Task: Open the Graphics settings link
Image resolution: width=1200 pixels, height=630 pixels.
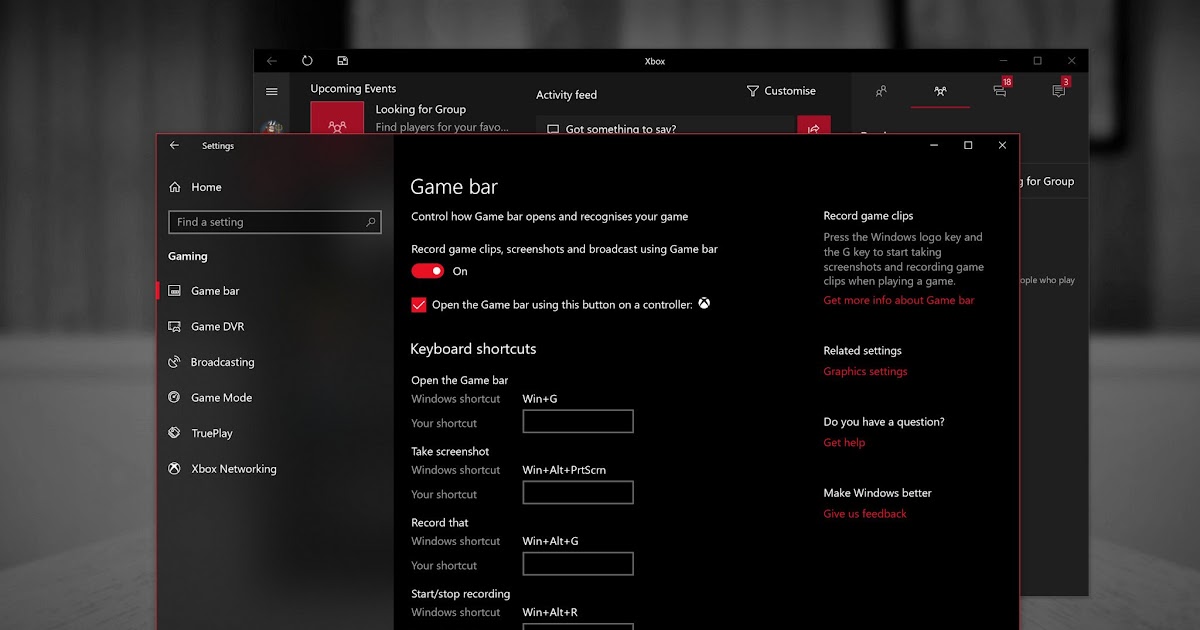Action: [x=866, y=372]
